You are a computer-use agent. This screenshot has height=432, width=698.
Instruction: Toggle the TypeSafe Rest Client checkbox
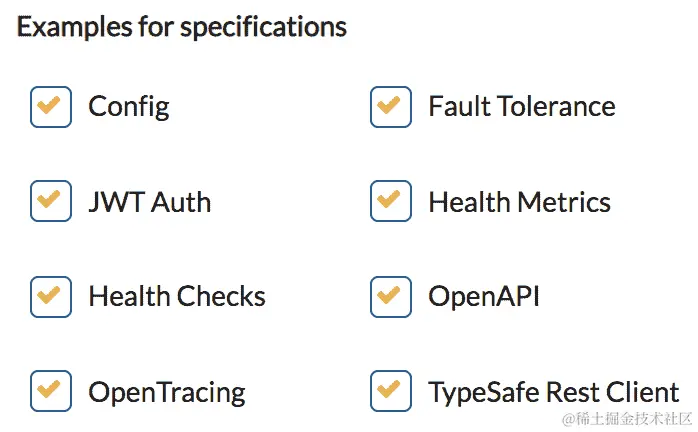tap(390, 391)
